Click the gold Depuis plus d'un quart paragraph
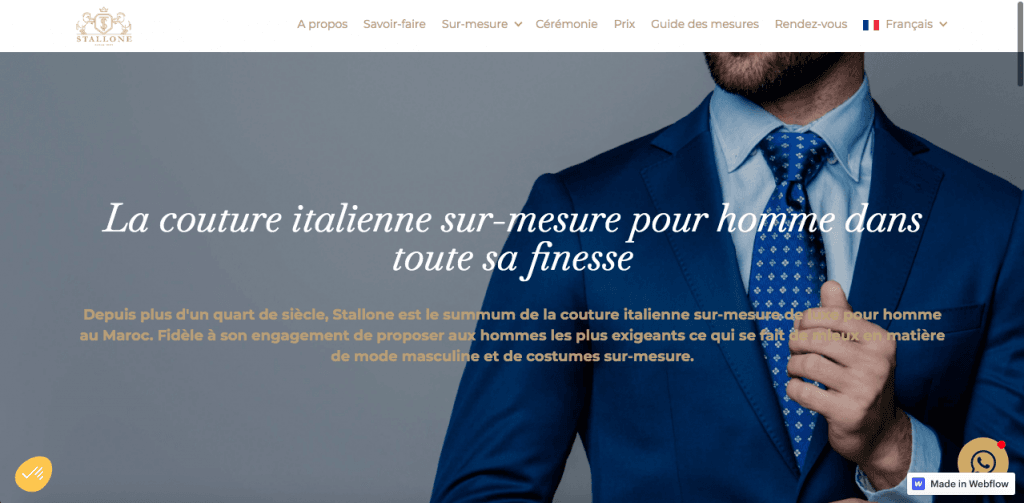 point(512,336)
